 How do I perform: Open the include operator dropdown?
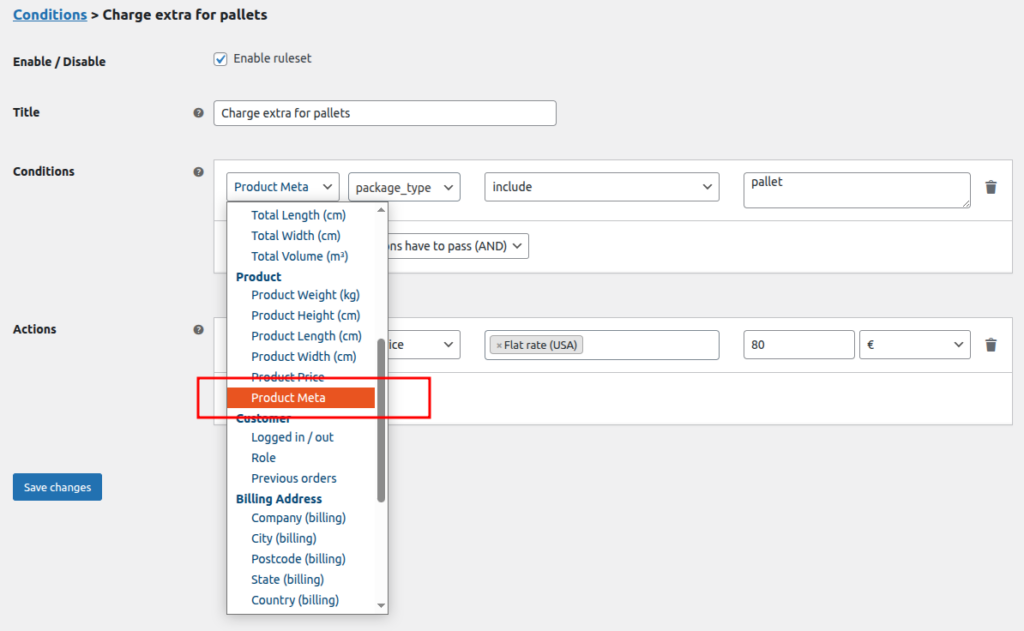pyautogui.click(x=601, y=187)
